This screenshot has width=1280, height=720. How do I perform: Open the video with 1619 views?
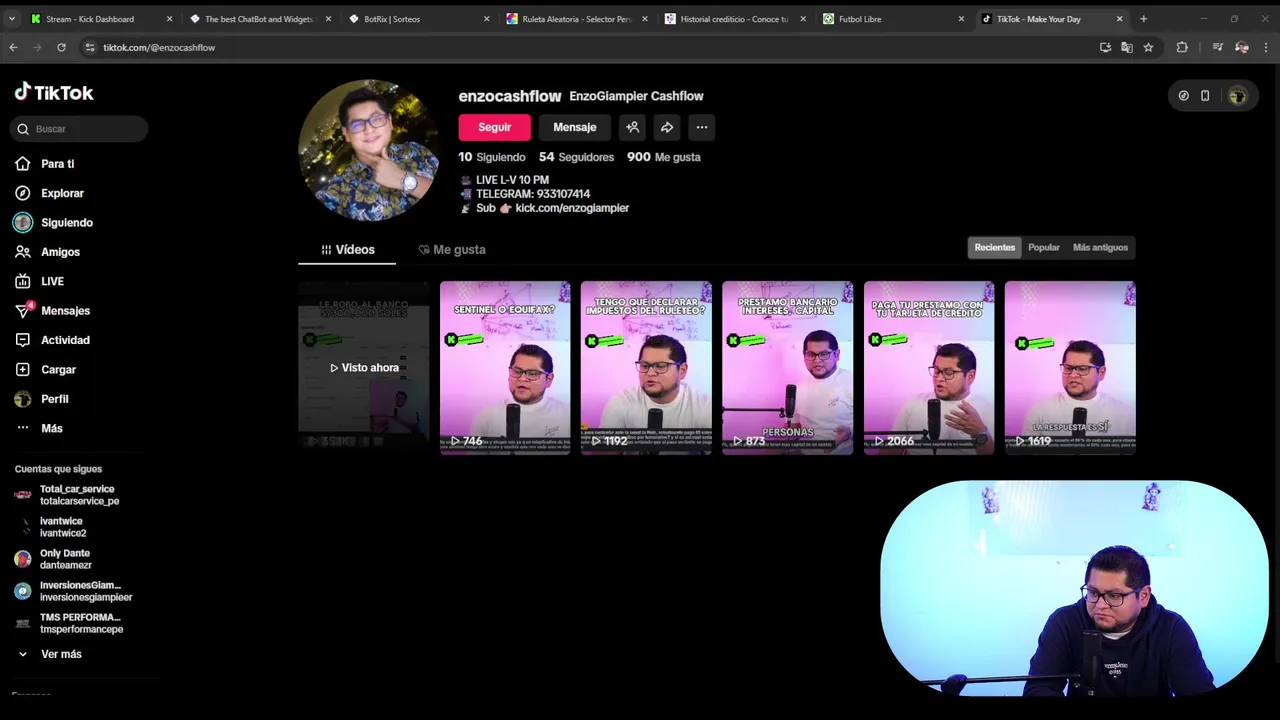click(1070, 368)
